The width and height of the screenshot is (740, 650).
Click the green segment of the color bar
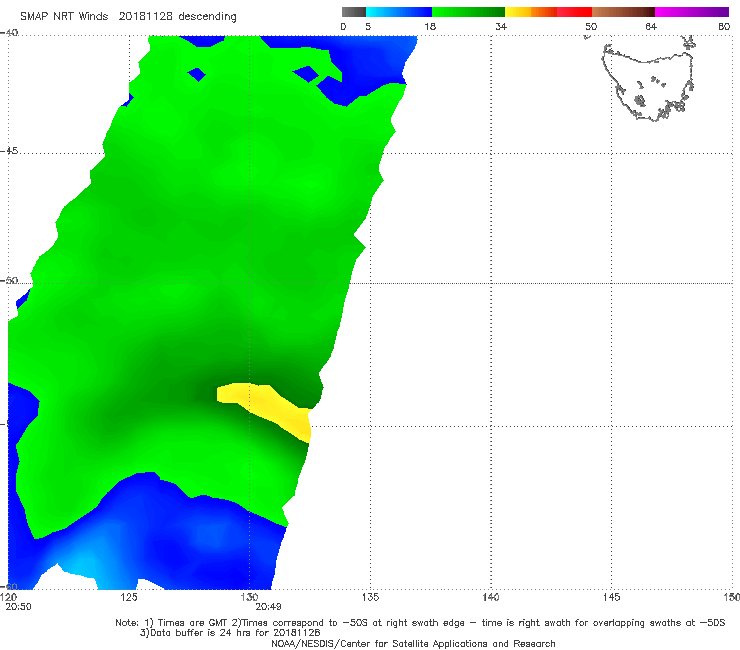click(x=468, y=12)
